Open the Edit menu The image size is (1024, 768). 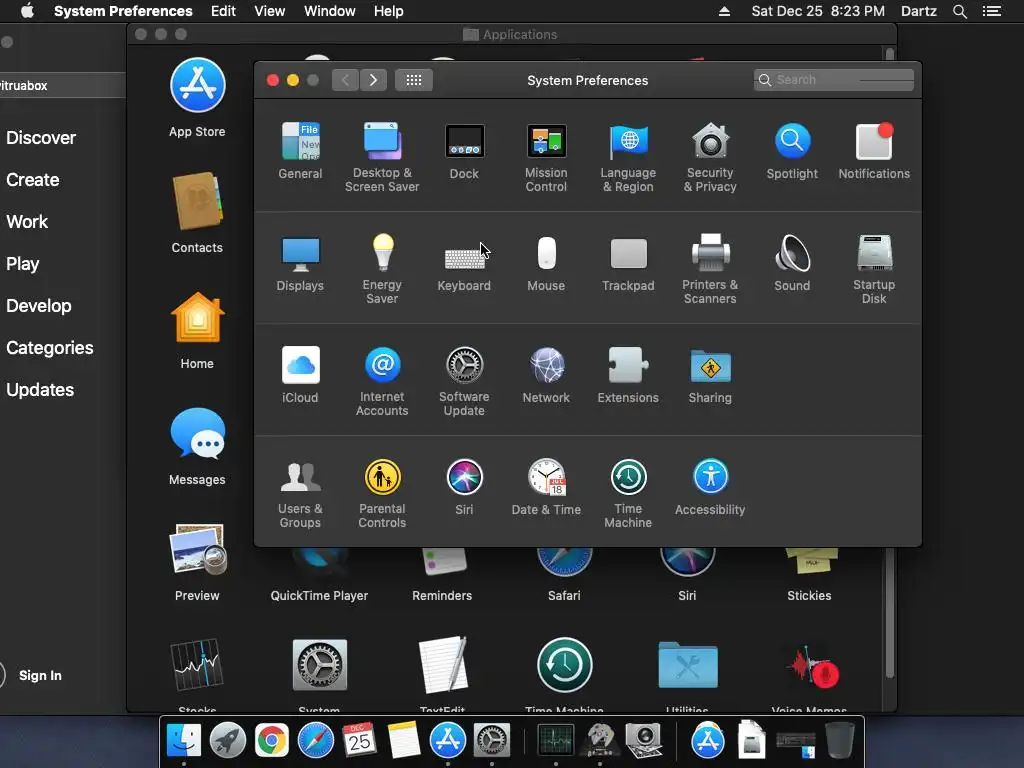223,11
